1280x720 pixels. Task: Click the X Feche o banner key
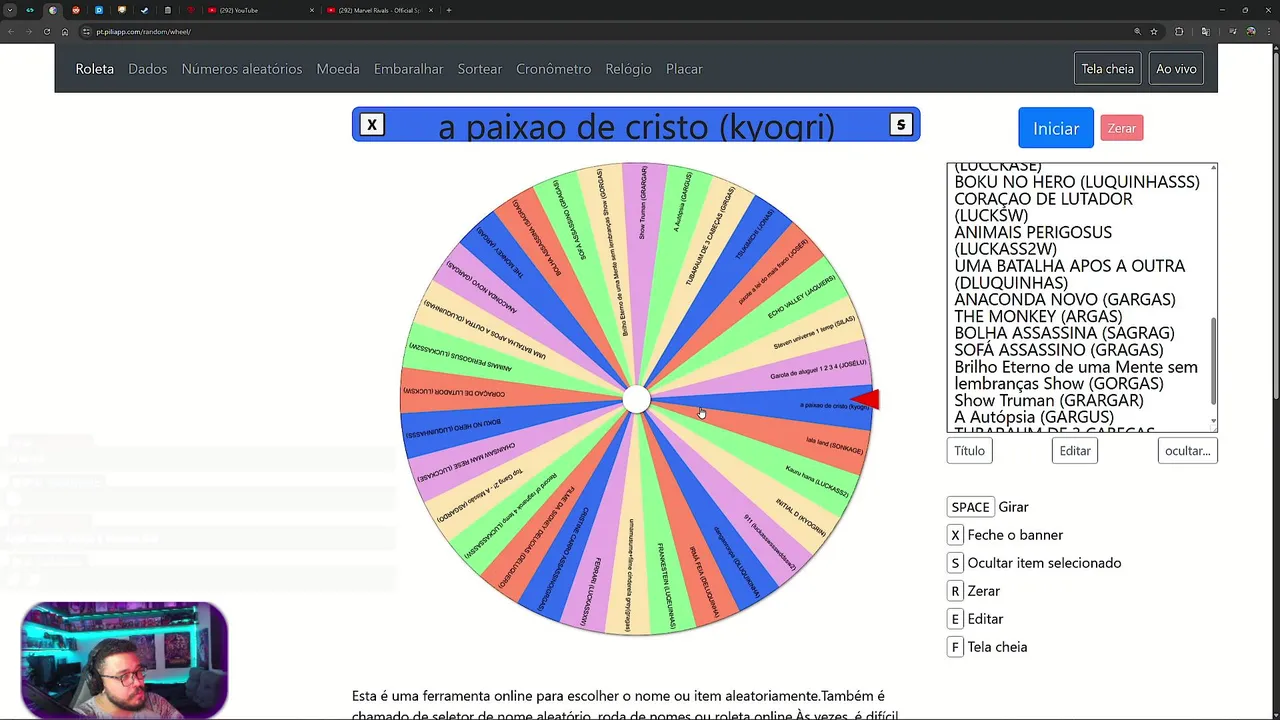click(955, 535)
